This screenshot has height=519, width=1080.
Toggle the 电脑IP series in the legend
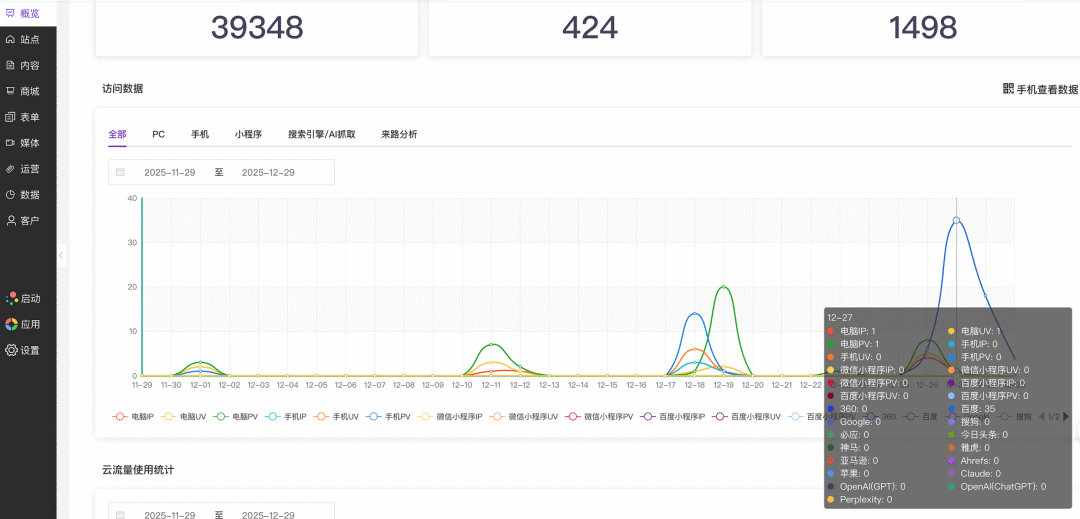[133, 416]
